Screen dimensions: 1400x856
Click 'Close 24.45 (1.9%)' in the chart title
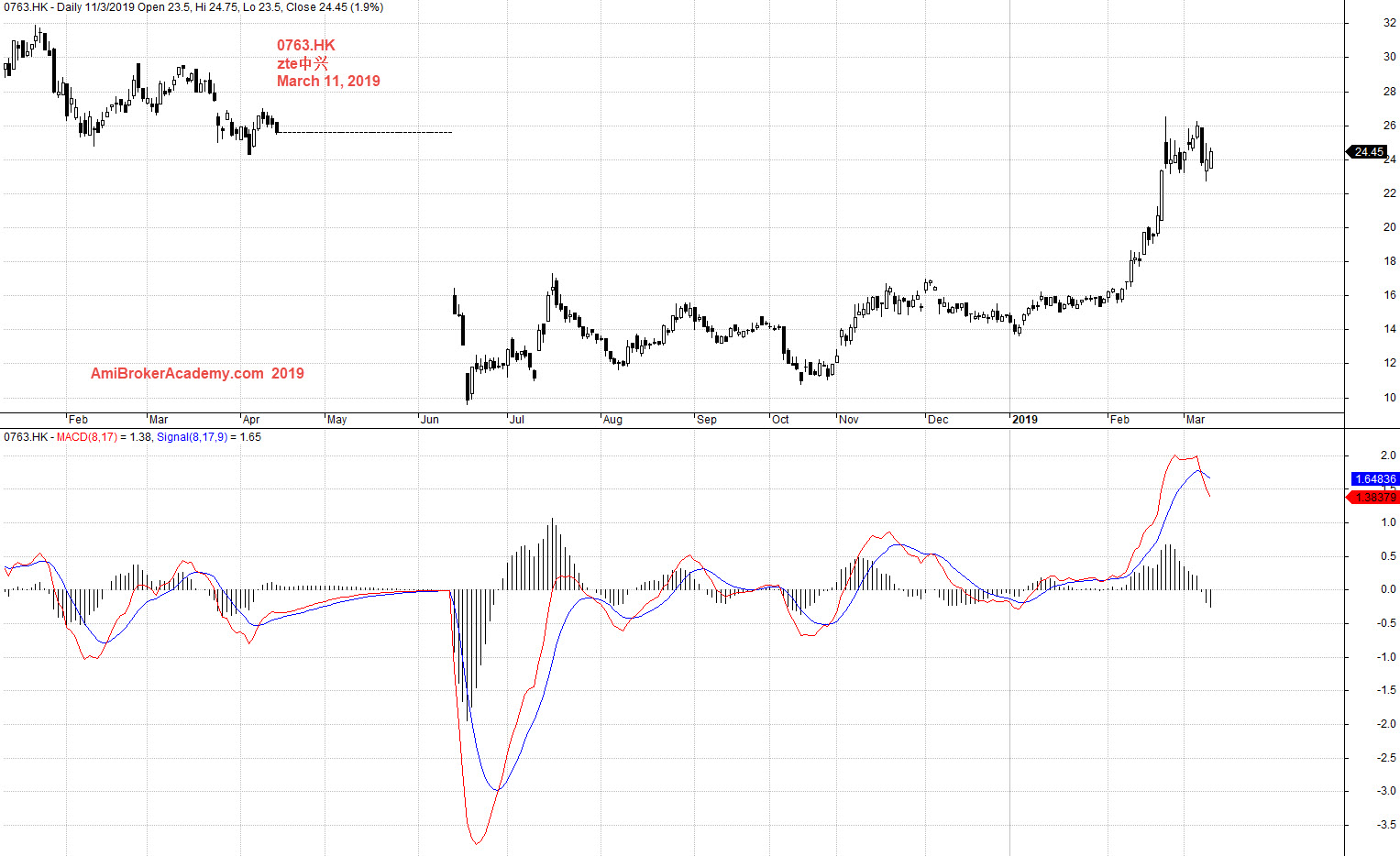coord(335,7)
